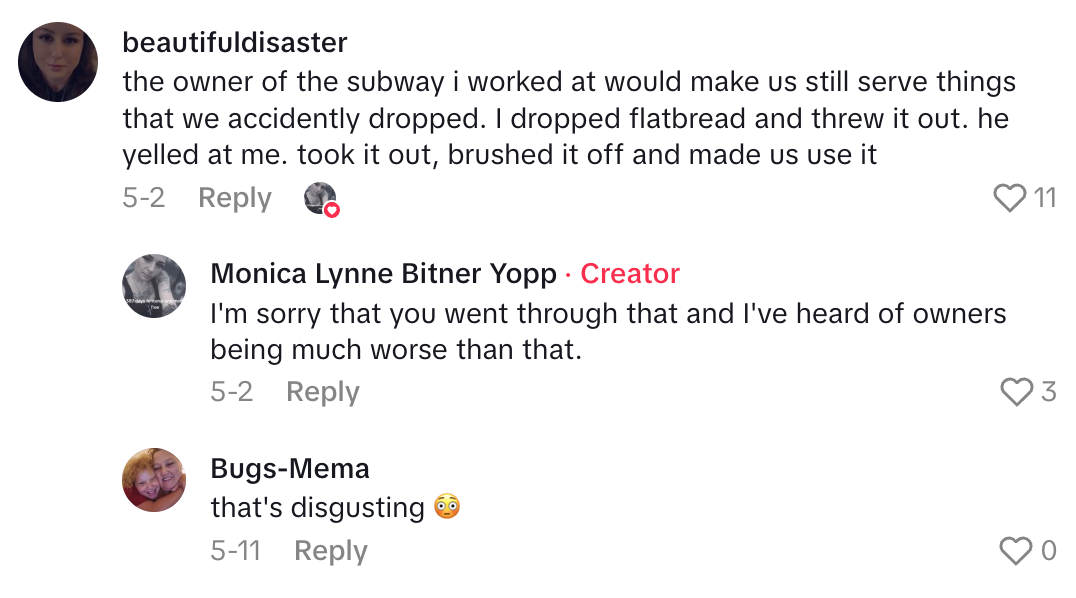Reply to Bugs-Mema's comment
The height and width of the screenshot is (598, 1076).
tap(330, 550)
